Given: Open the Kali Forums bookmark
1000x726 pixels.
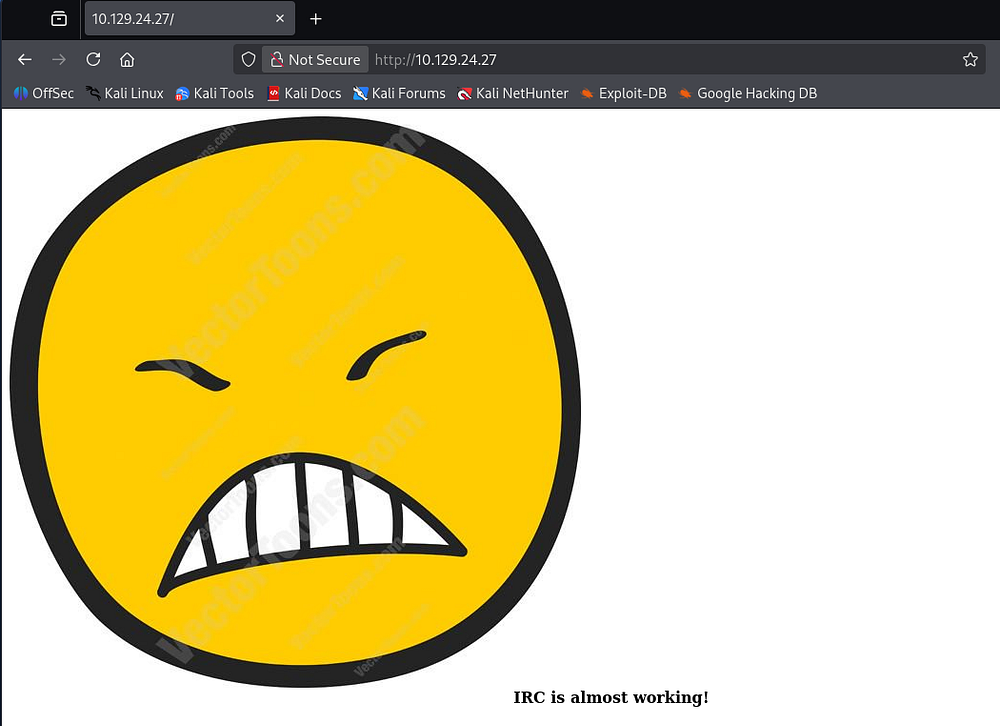Looking at the screenshot, I should coord(399,93).
